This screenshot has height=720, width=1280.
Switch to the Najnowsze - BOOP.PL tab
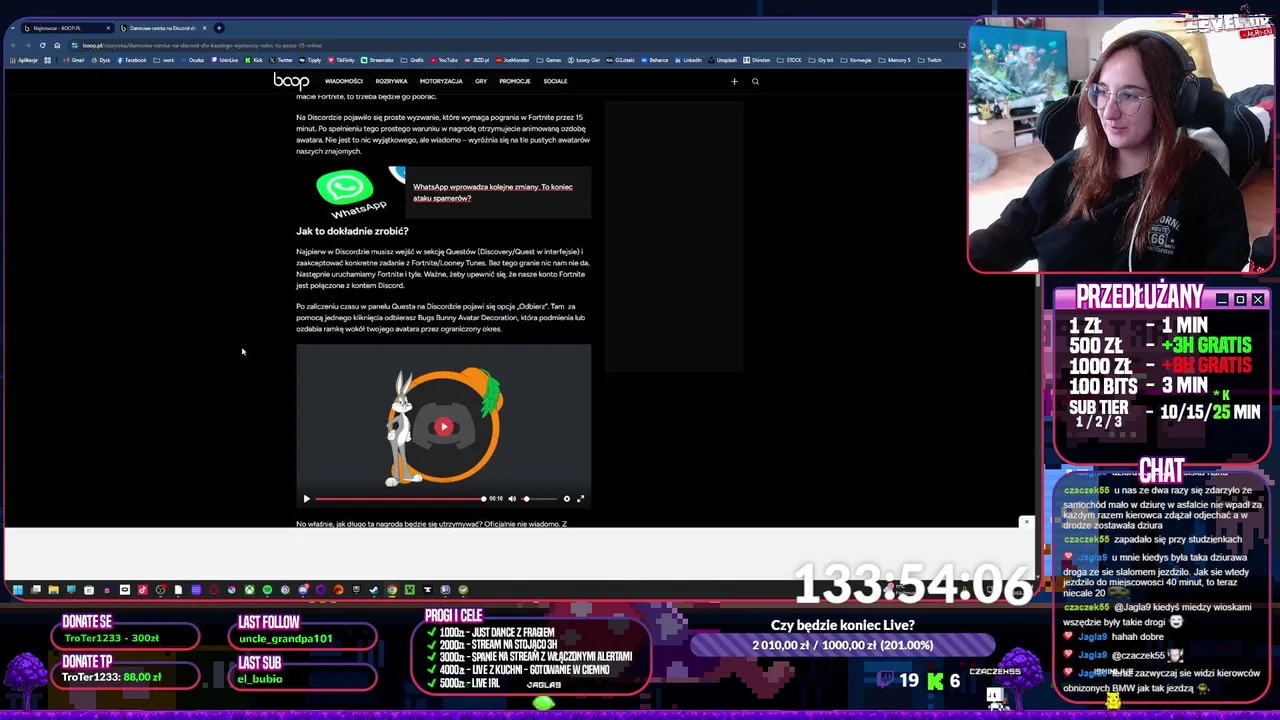tap(66, 28)
